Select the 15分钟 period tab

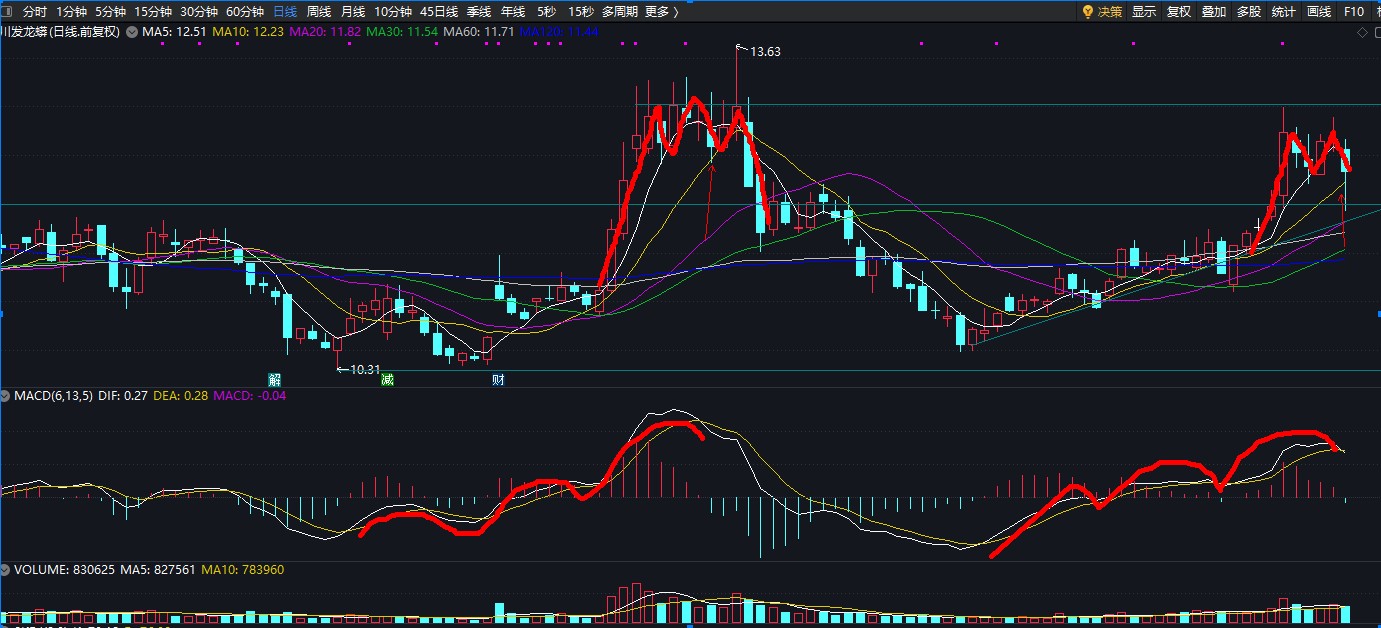(153, 12)
